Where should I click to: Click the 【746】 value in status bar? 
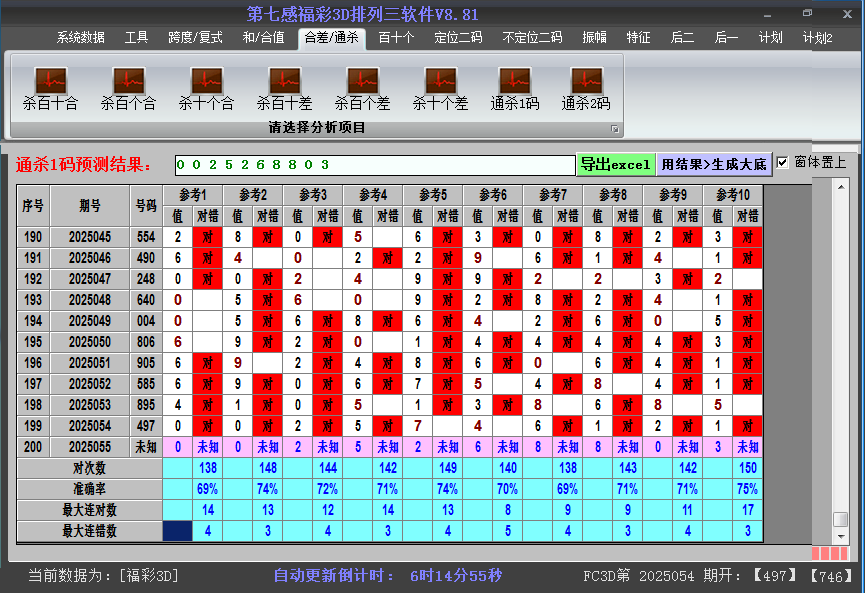click(831, 576)
